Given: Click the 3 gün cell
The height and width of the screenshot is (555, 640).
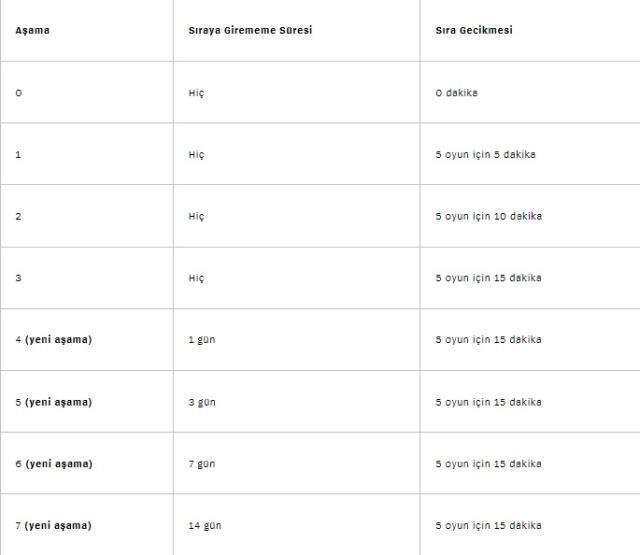Looking at the screenshot, I should [x=201, y=402].
